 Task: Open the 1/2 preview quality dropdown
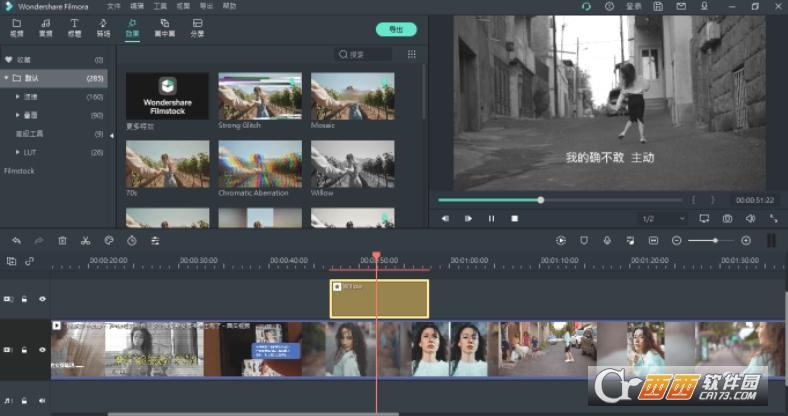663,219
